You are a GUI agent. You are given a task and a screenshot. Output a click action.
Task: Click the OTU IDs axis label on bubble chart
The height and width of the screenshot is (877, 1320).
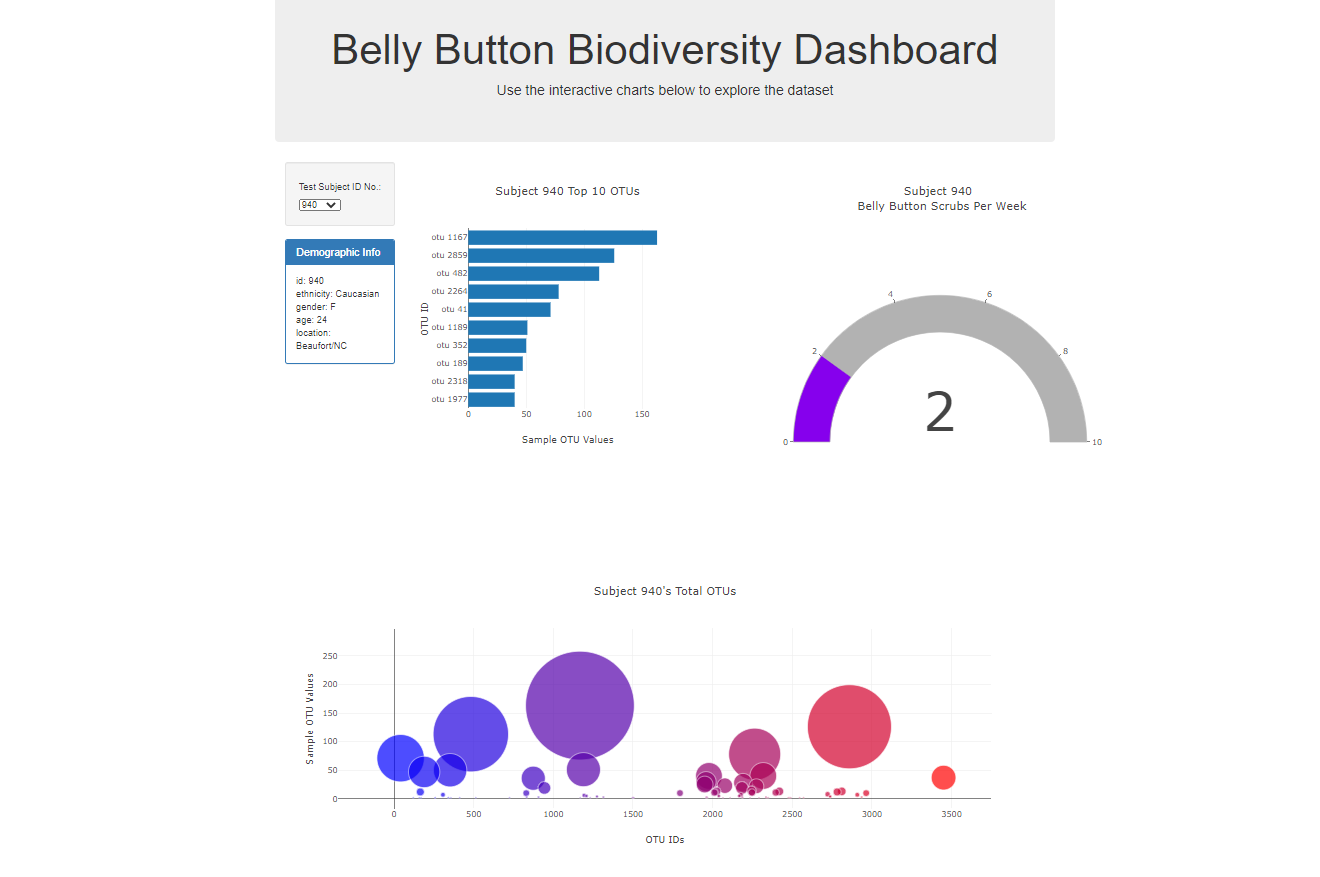coord(664,839)
